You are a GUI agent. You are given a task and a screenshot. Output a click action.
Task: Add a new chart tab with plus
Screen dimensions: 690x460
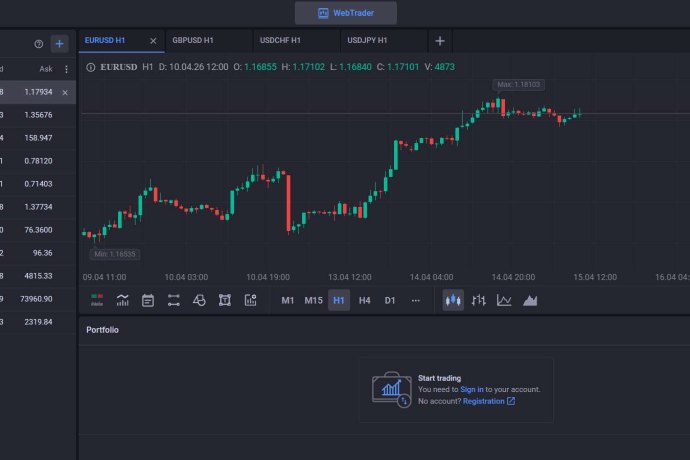click(x=440, y=41)
